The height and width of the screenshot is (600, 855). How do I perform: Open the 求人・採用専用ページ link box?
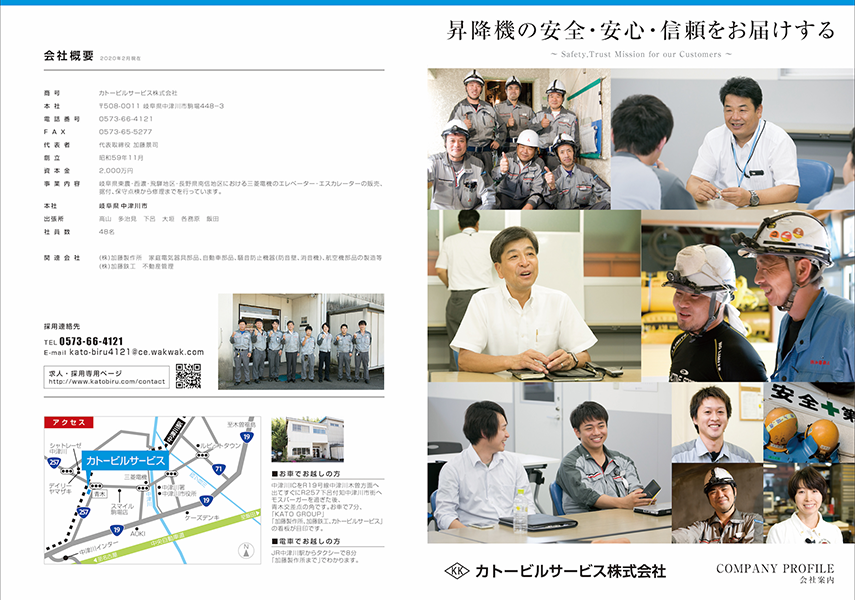(x=107, y=377)
